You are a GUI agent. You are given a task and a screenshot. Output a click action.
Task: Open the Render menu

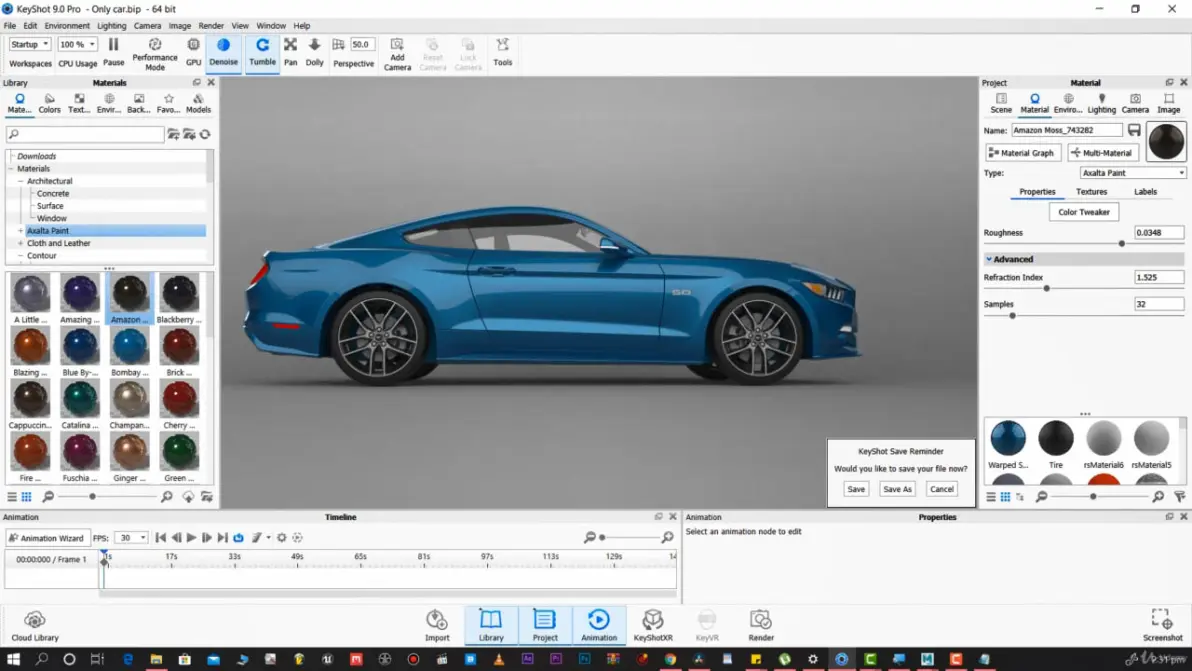[211, 26]
